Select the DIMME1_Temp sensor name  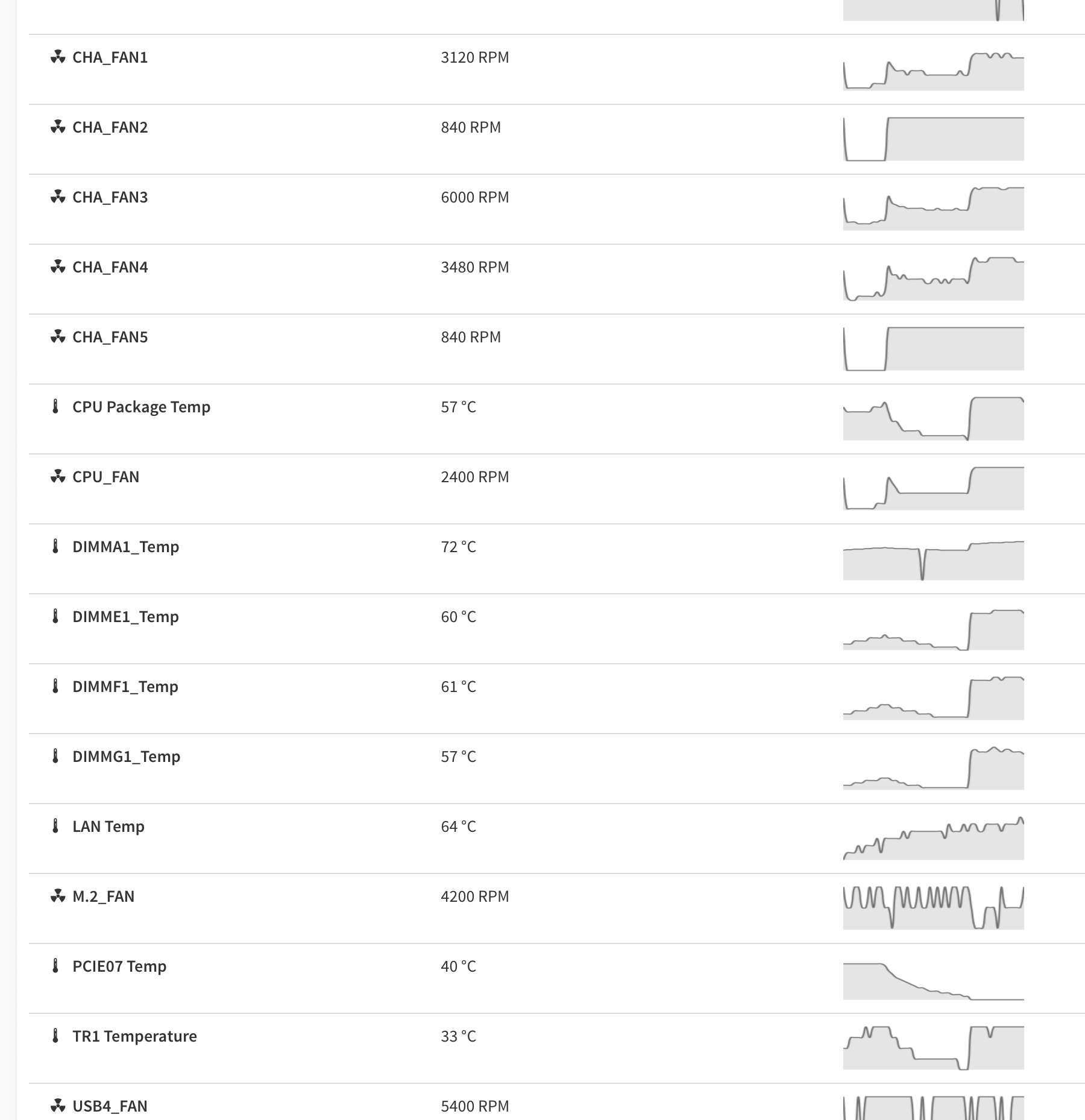[x=125, y=617]
